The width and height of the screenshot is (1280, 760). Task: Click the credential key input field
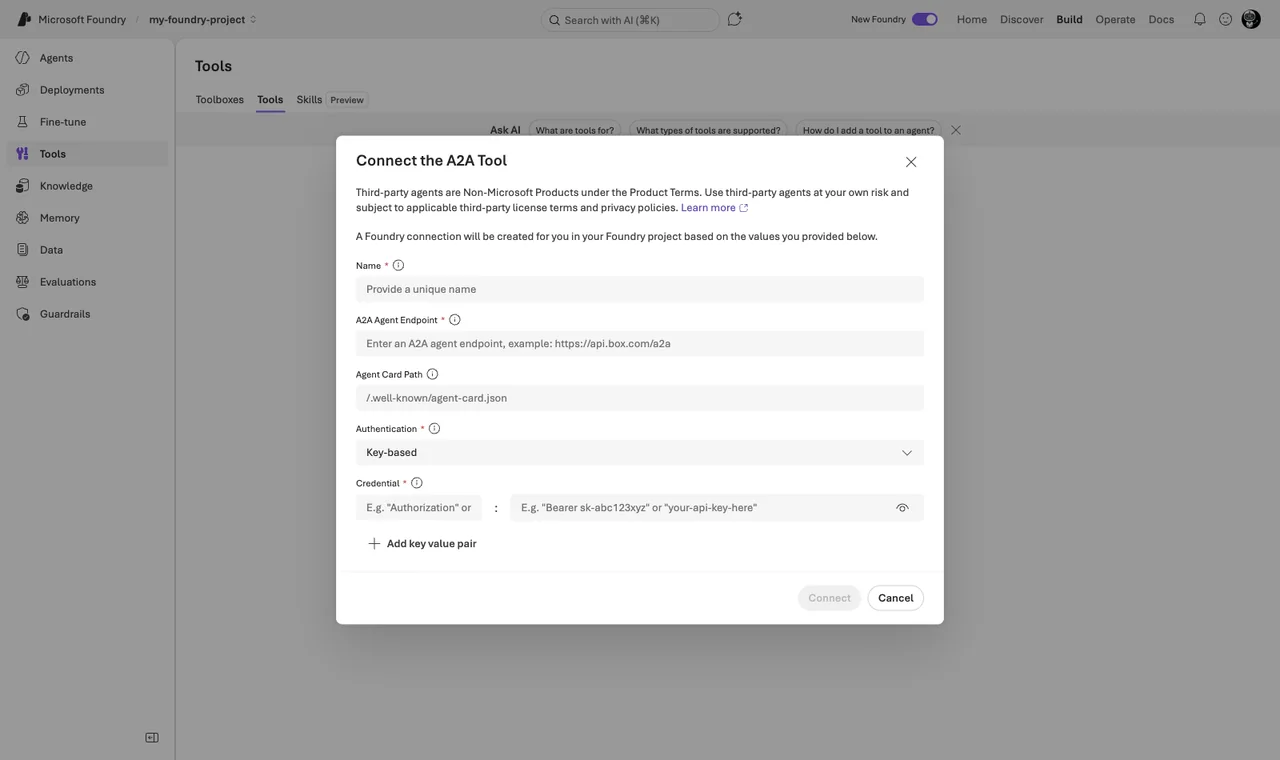tap(419, 508)
